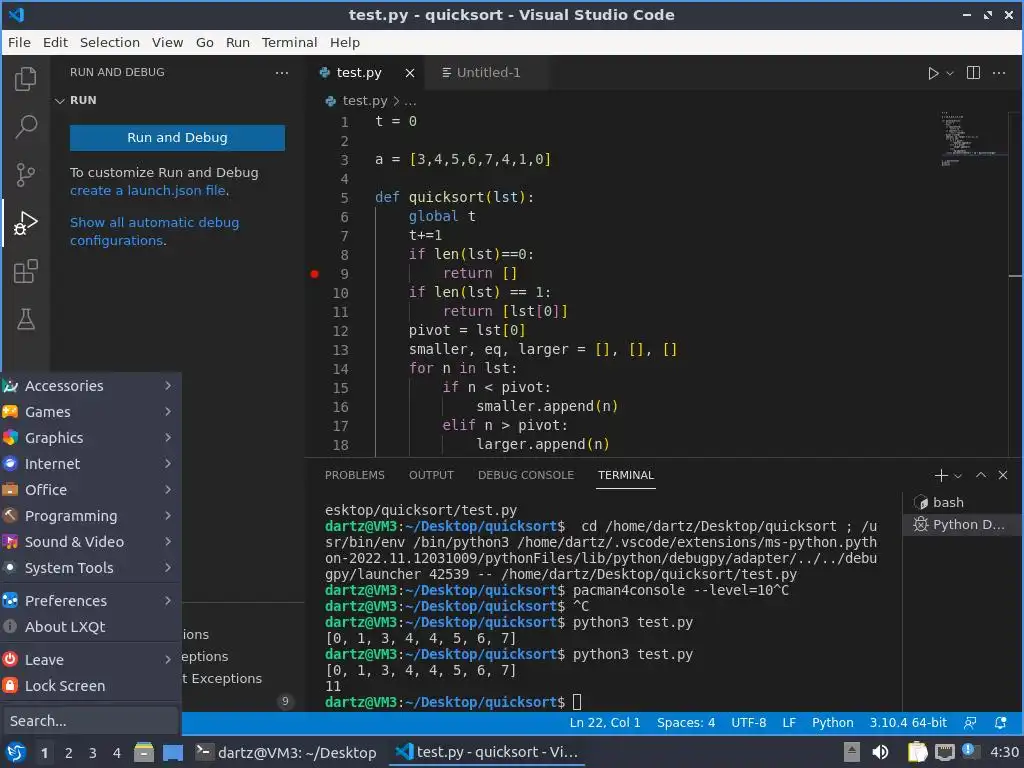This screenshot has height=768, width=1024.
Task: Change line ending via LF status item
Action: 789,723
